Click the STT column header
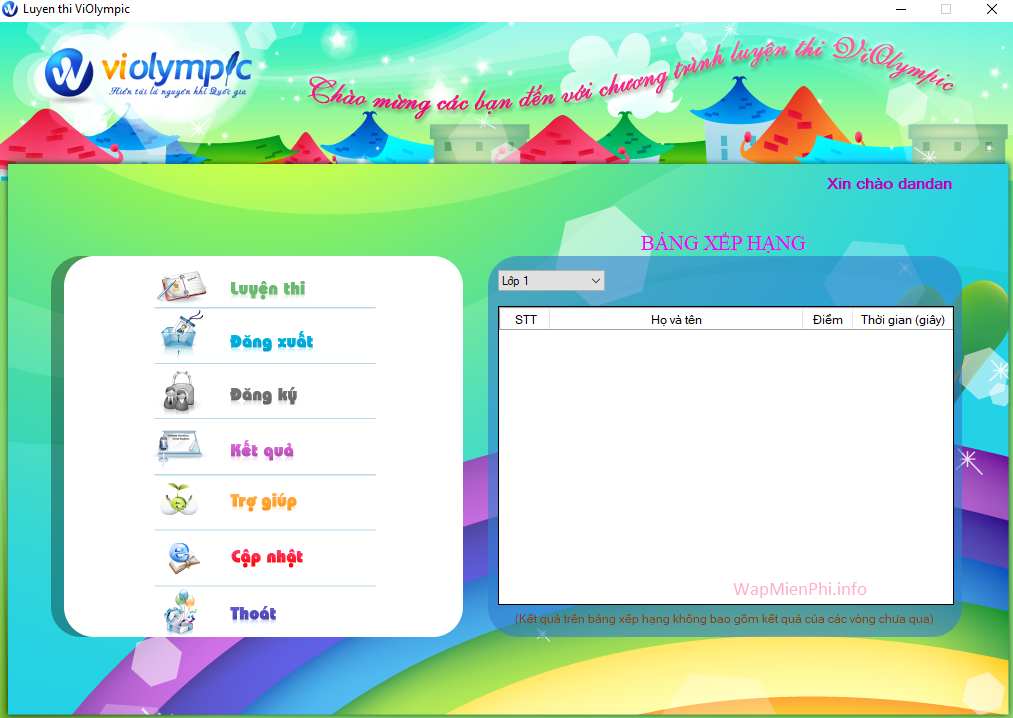This screenshot has height=718, width=1013. point(525,319)
